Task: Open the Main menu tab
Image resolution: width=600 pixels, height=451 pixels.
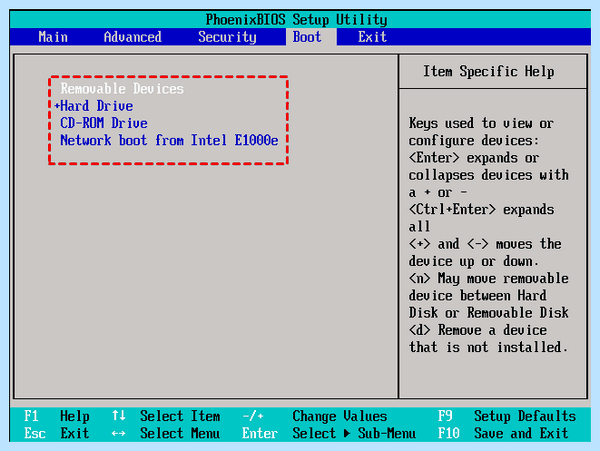Action: click(x=53, y=37)
